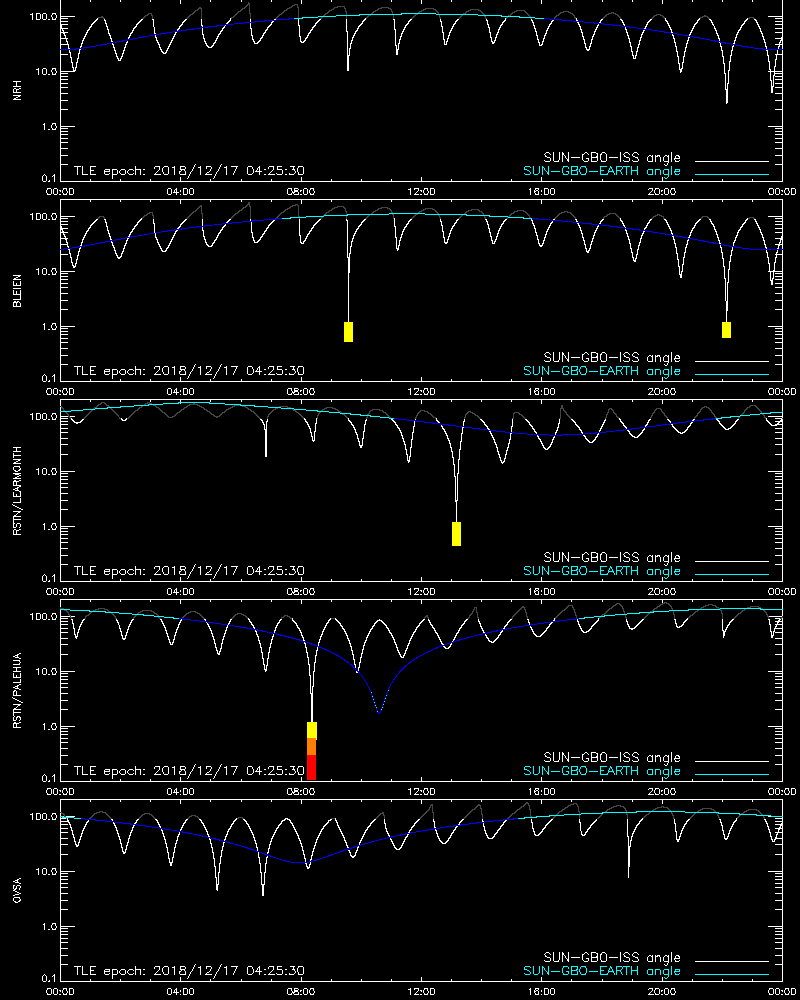
Task: Click the orange segment of the RSTN/PALEHUA marker
Action: click(311, 747)
